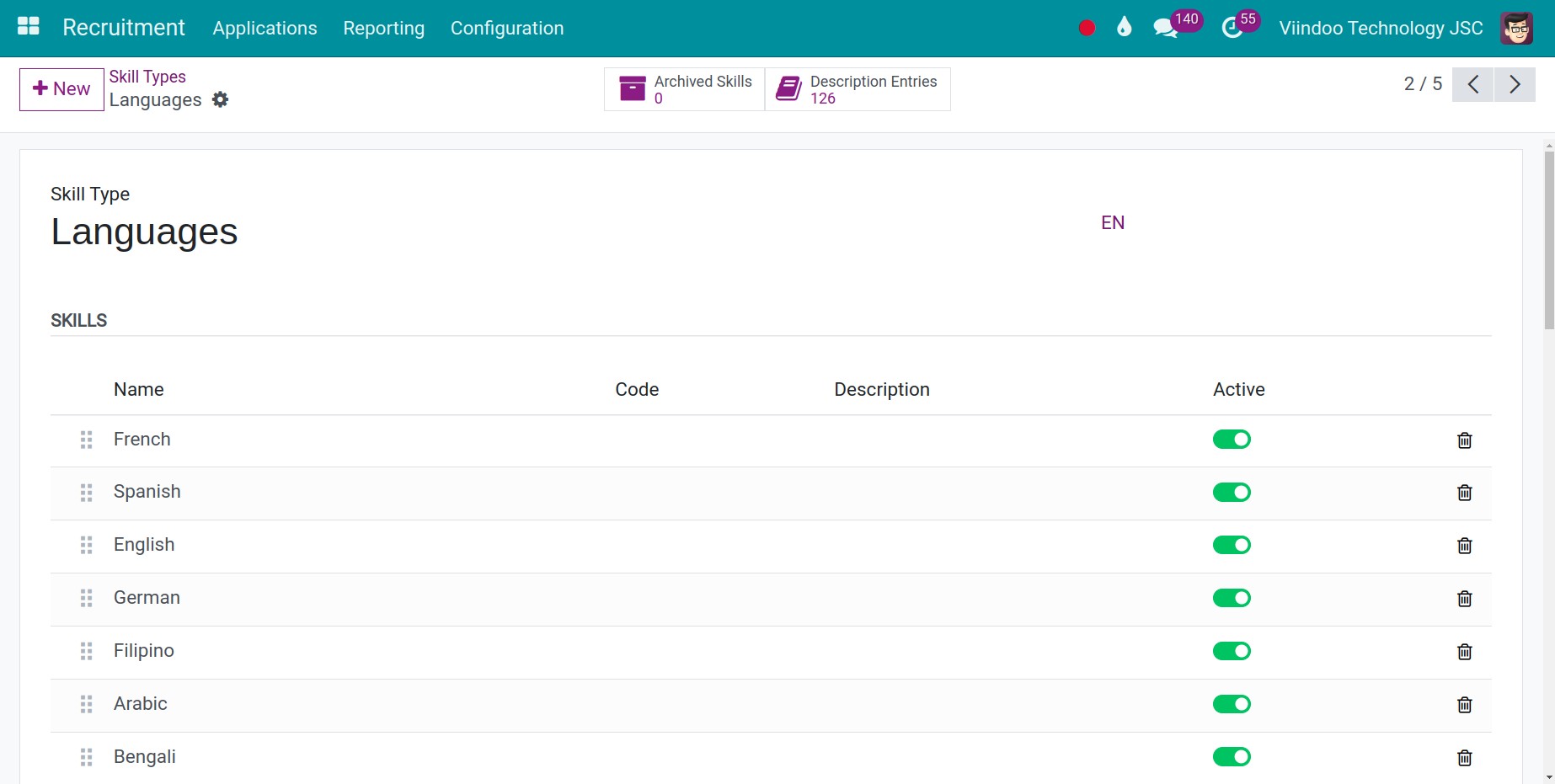Open the conversations messages icon
This screenshot has width=1555, height=784.
(1165, 28)
